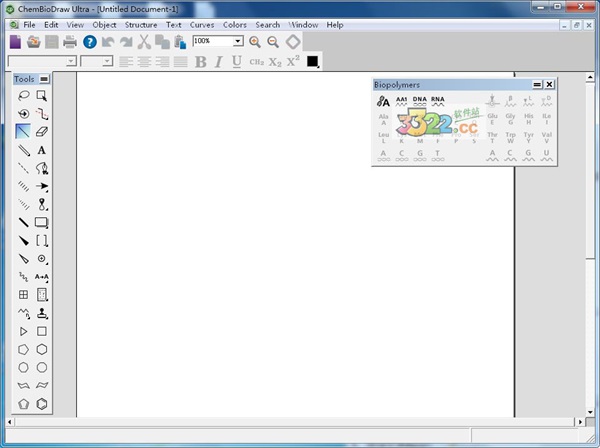Open the Object menu
Screen dimensions: 600x448
[x=104, y=25]
